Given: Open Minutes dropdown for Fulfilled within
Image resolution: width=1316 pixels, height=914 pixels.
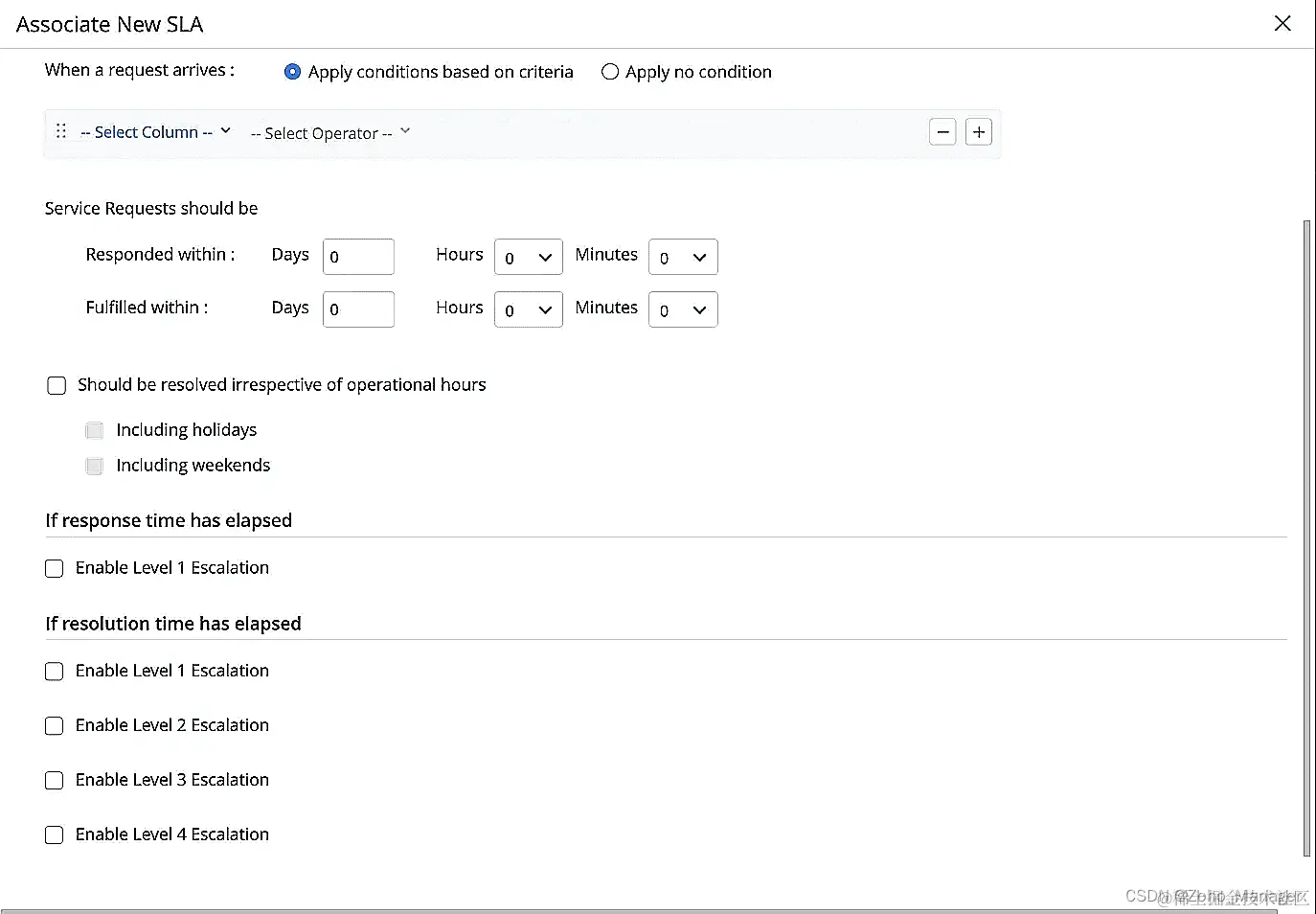Looking at the screenshot, I should coord(682,309).
